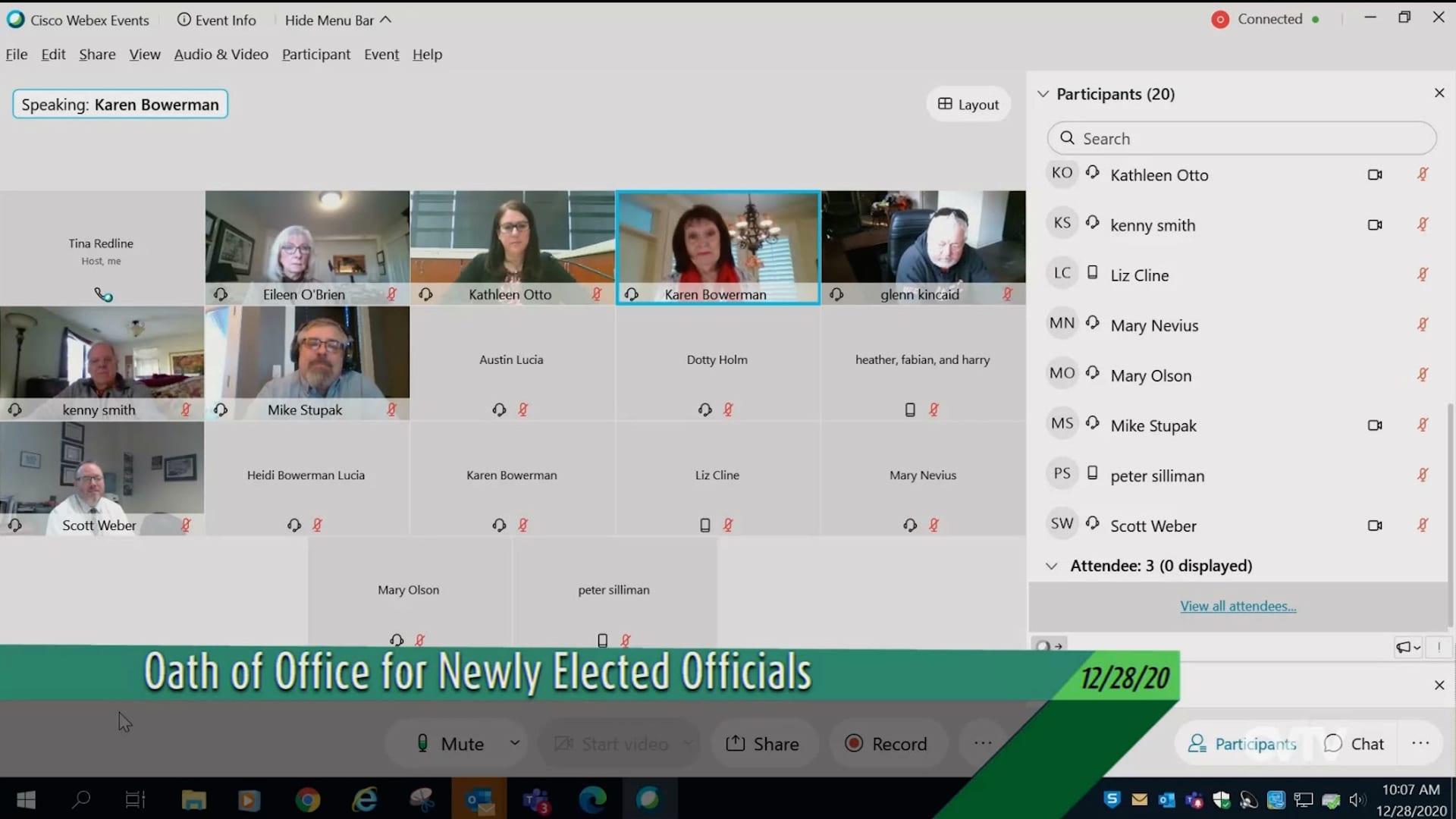Viewport: 1456px width, 819px height.
Task: Click the View all attendees link
Action: 1238,606
